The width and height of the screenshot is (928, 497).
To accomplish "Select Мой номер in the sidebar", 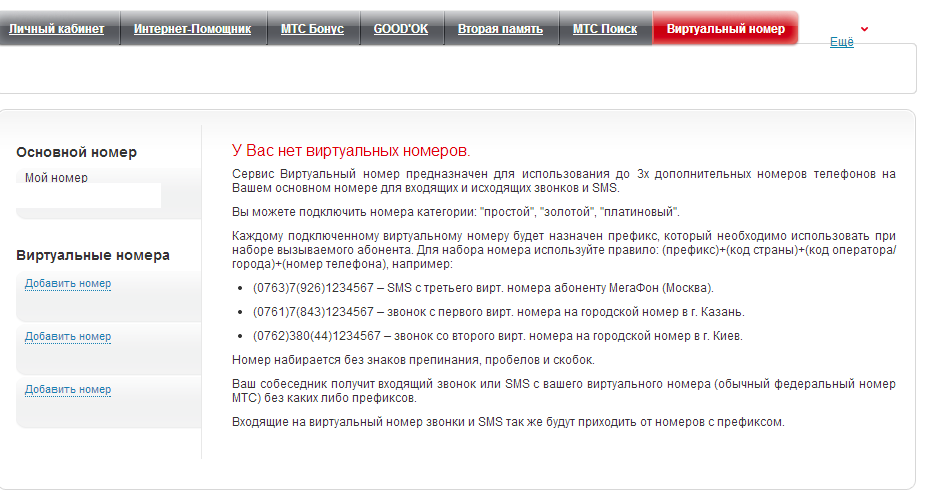I will 57,178.
